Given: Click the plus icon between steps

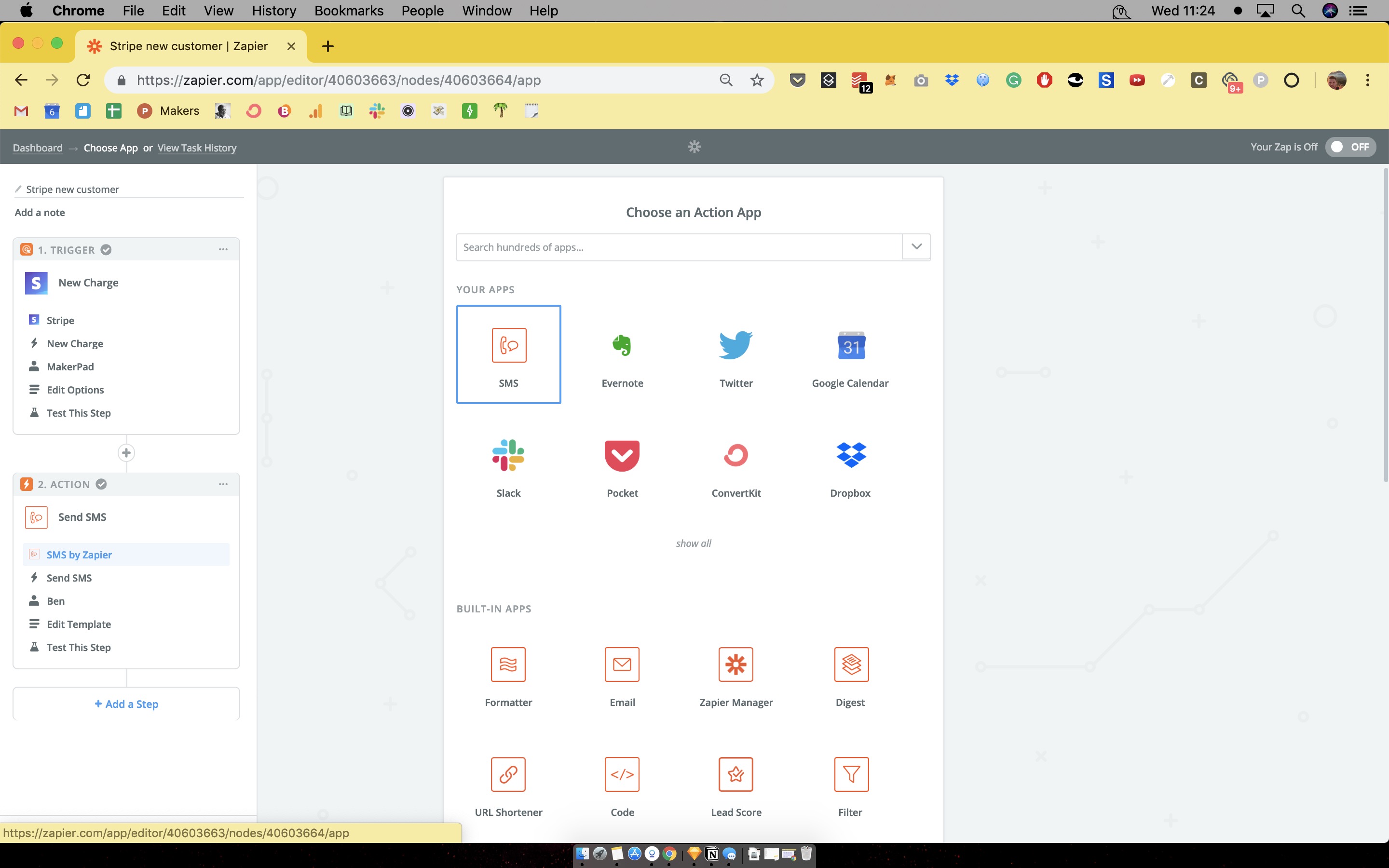Looking at the screenshot, I should point(126,453).
